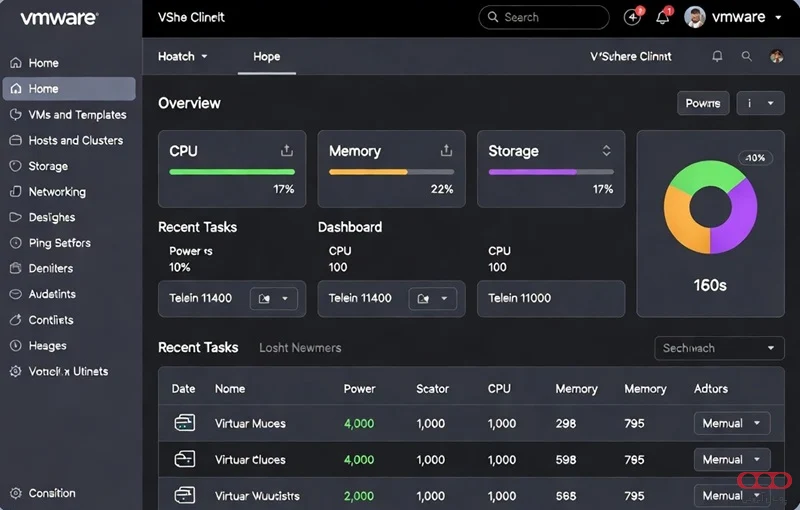The width and height of the screenshot is (800, 510).
Task: Click the Heages clock icon
Action: 16,345
